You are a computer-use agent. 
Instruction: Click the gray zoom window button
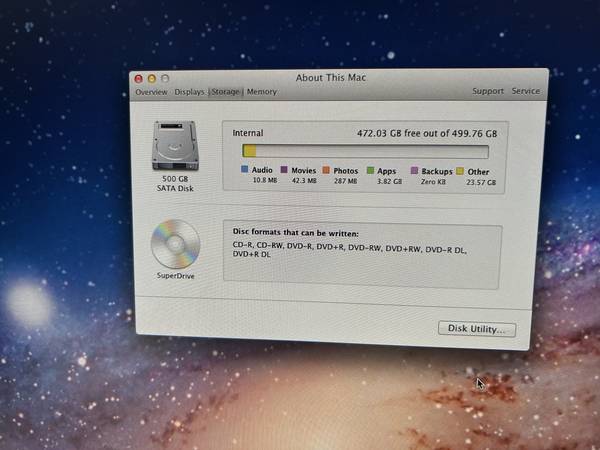pos(165,77)
